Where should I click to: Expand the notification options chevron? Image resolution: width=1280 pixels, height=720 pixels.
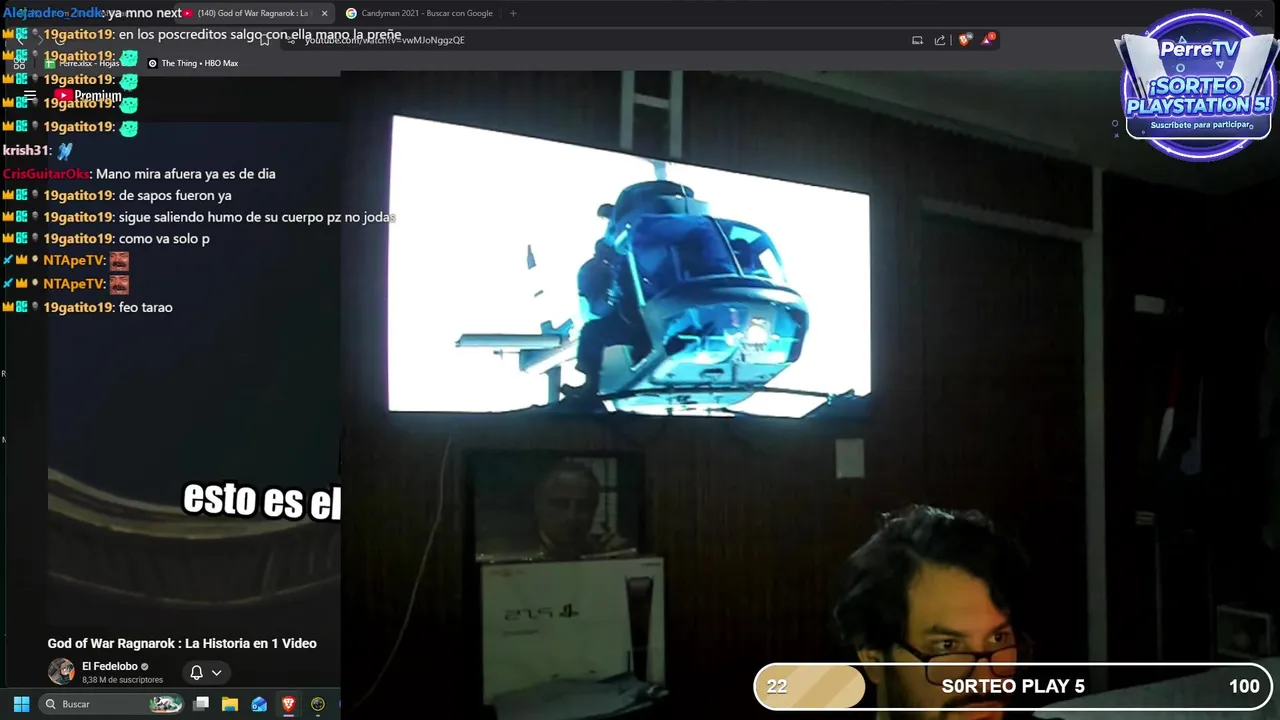[216, 673]
